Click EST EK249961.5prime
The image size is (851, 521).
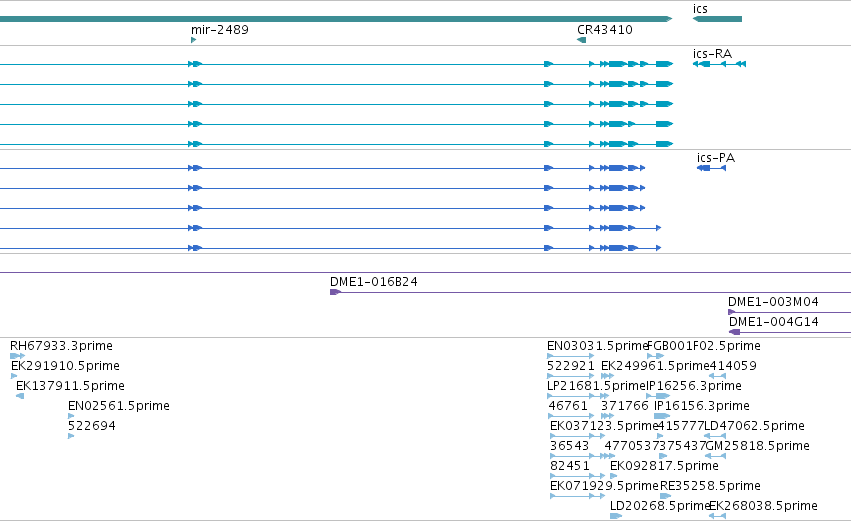655,366
